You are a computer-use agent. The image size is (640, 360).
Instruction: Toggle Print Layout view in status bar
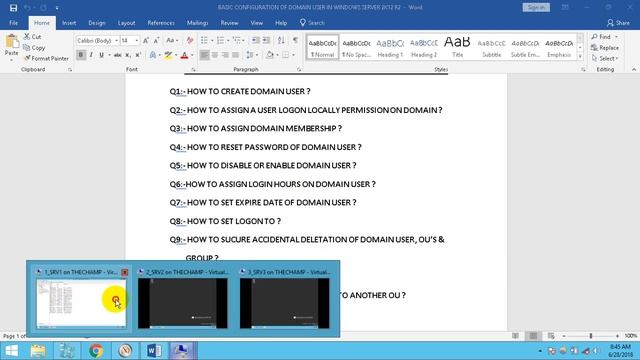click(x=533, y=336)
